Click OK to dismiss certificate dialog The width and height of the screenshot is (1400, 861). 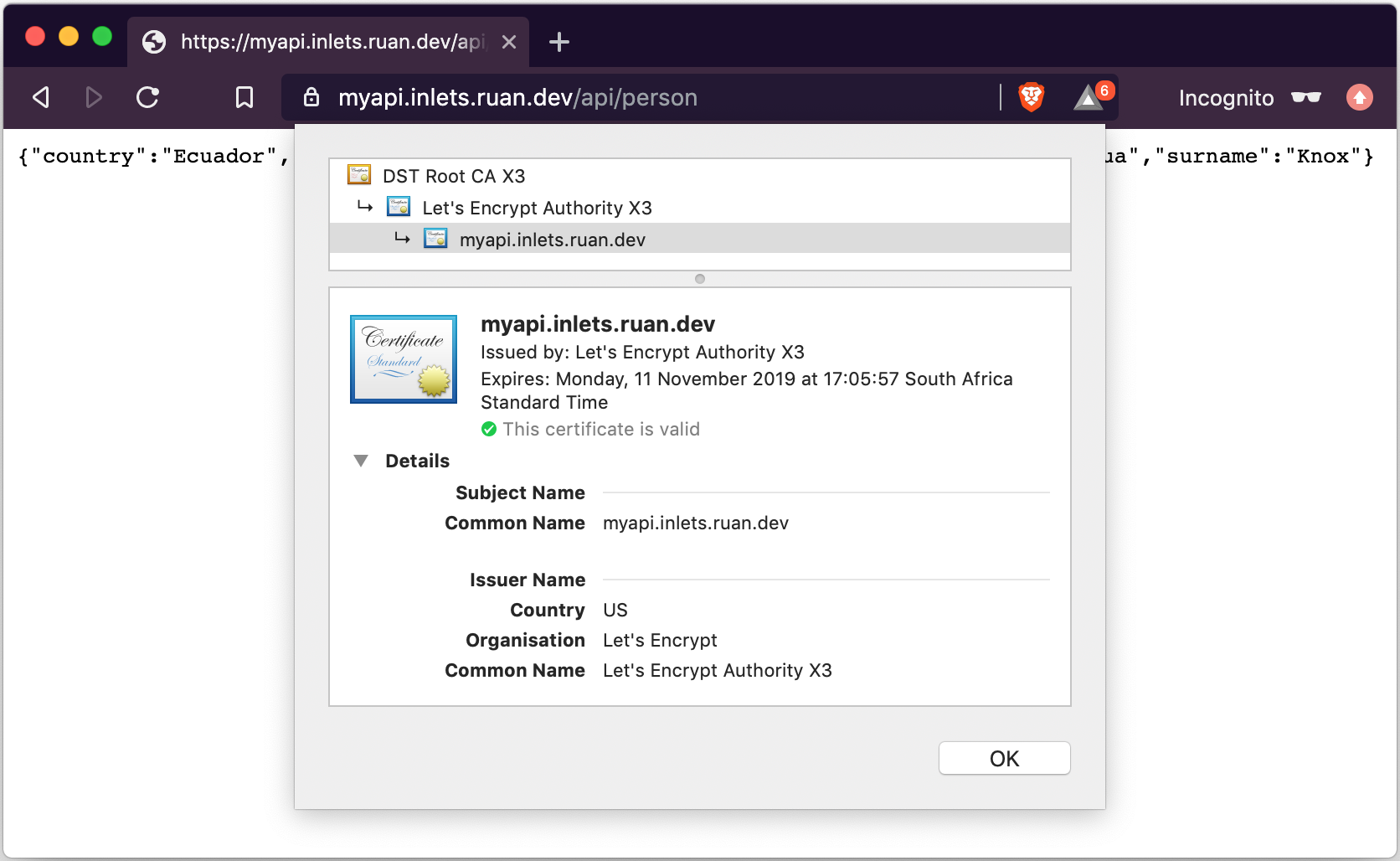(1005, 759)
